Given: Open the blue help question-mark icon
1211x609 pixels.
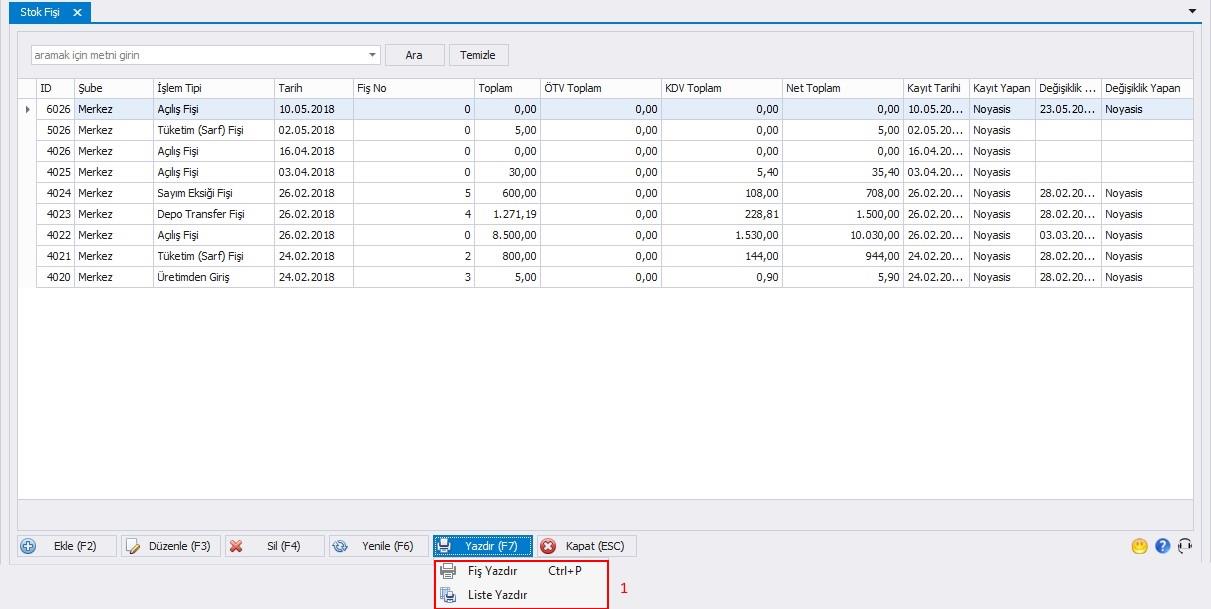Looking at the screenshot, I should [1162, 546].
